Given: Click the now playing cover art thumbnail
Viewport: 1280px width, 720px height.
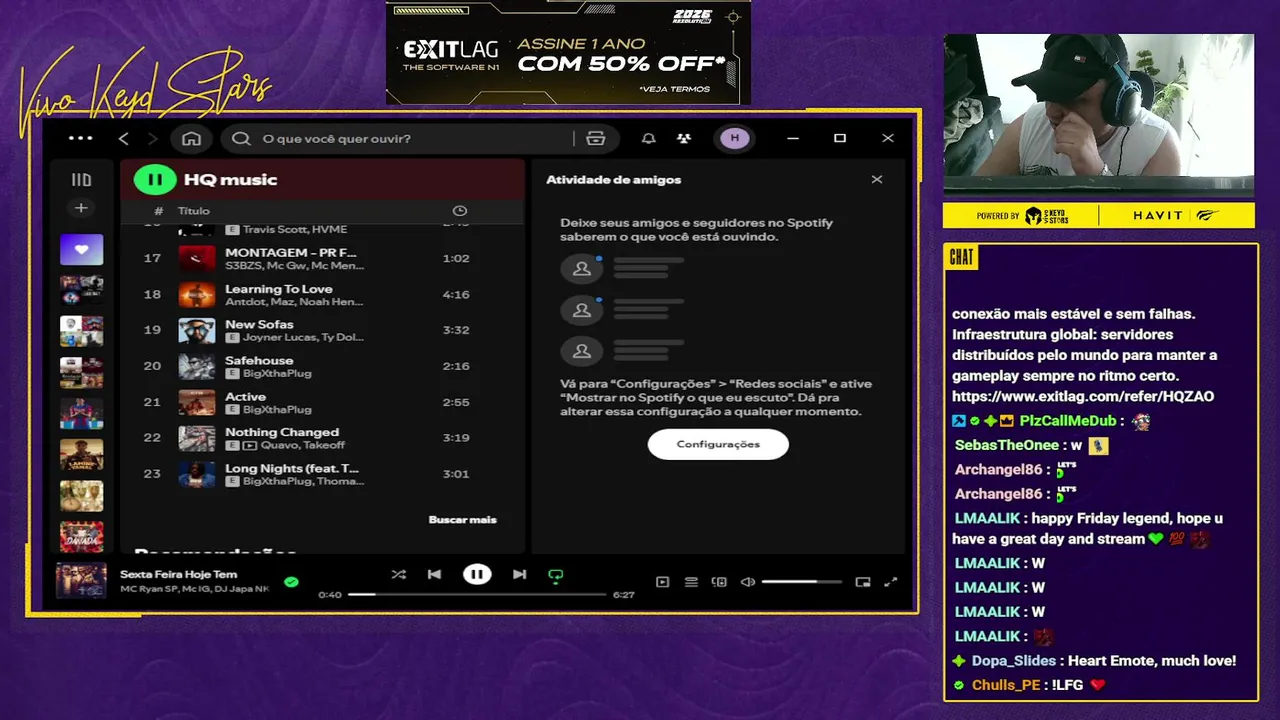Looking at the screenshot, I should (81, 581).
